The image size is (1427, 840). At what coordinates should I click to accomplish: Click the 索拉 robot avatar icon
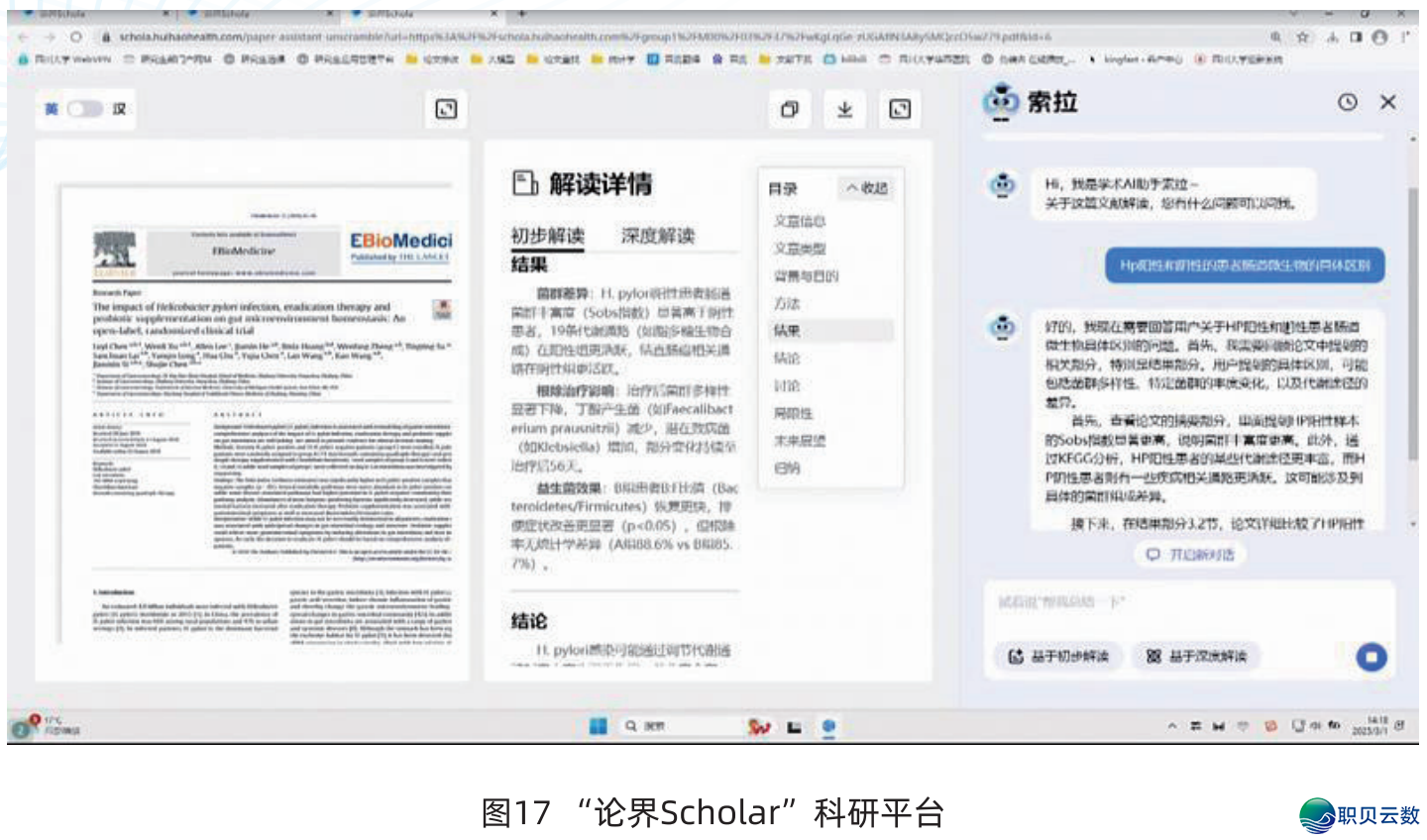[x=1003, y=102]
